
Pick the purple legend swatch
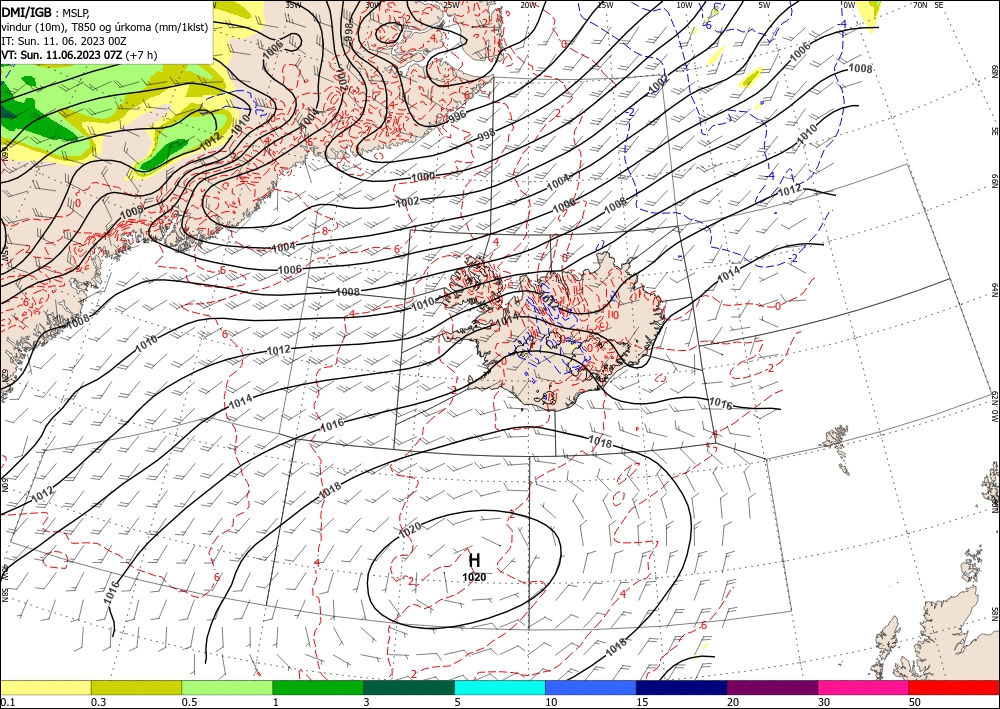(772, 687)
